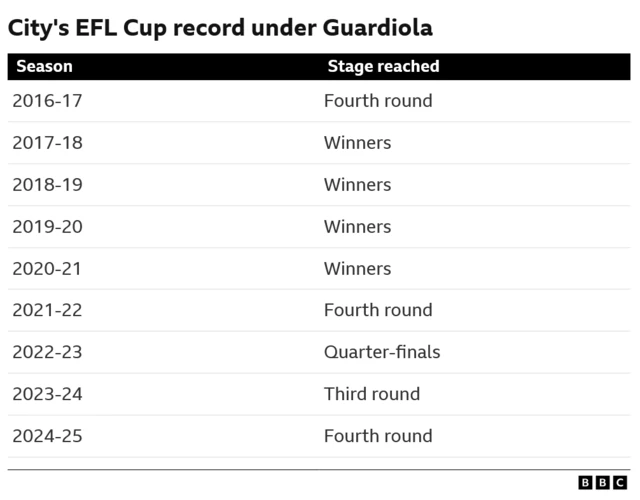
Task: Click the BBC logo
Action: coord(603,483)
